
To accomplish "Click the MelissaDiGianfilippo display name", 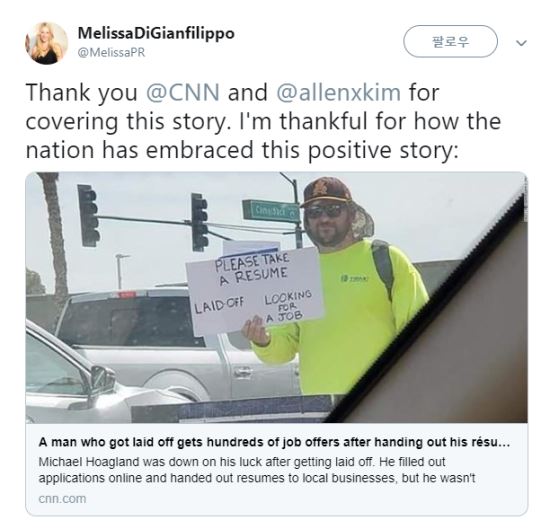I will (x=156, y=34).
